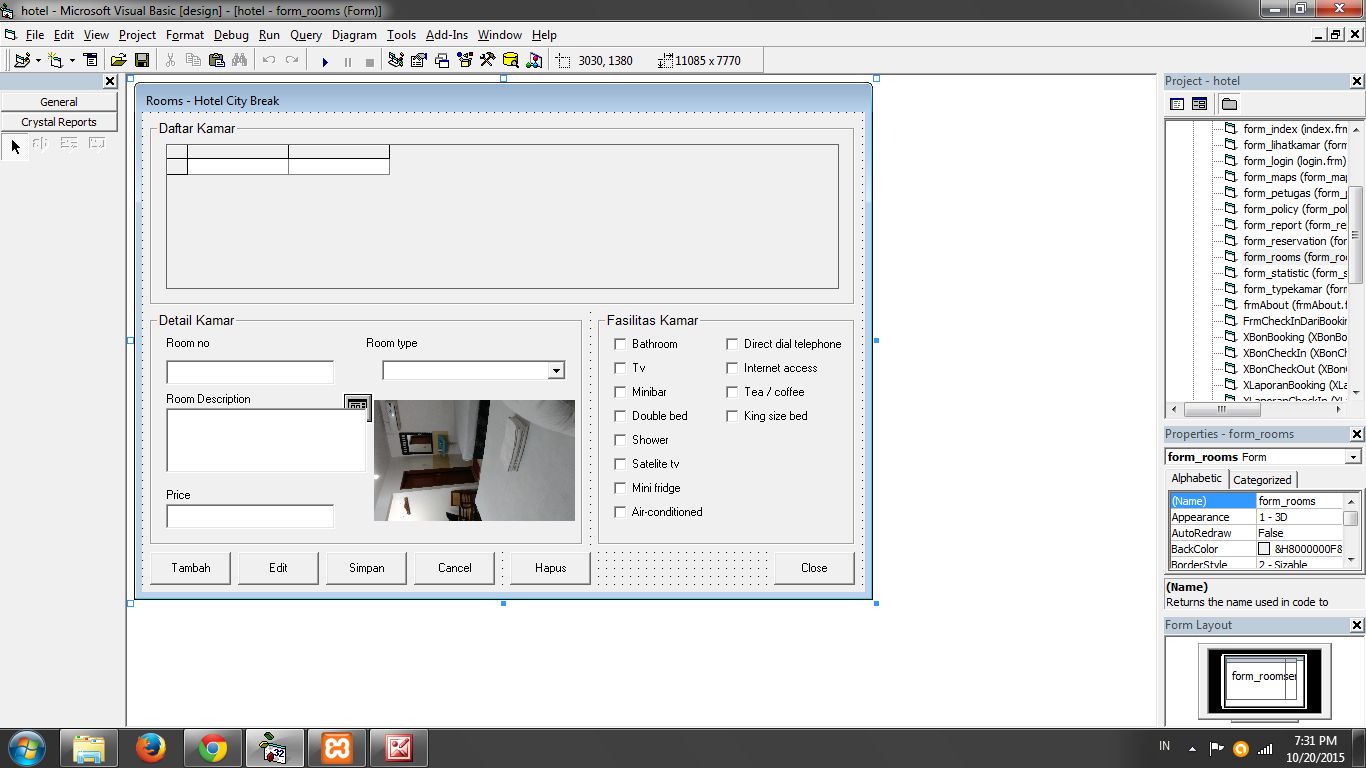Screen dimensions: 1366x768
Task: Click the Room no input field
Action: point(250,372)
